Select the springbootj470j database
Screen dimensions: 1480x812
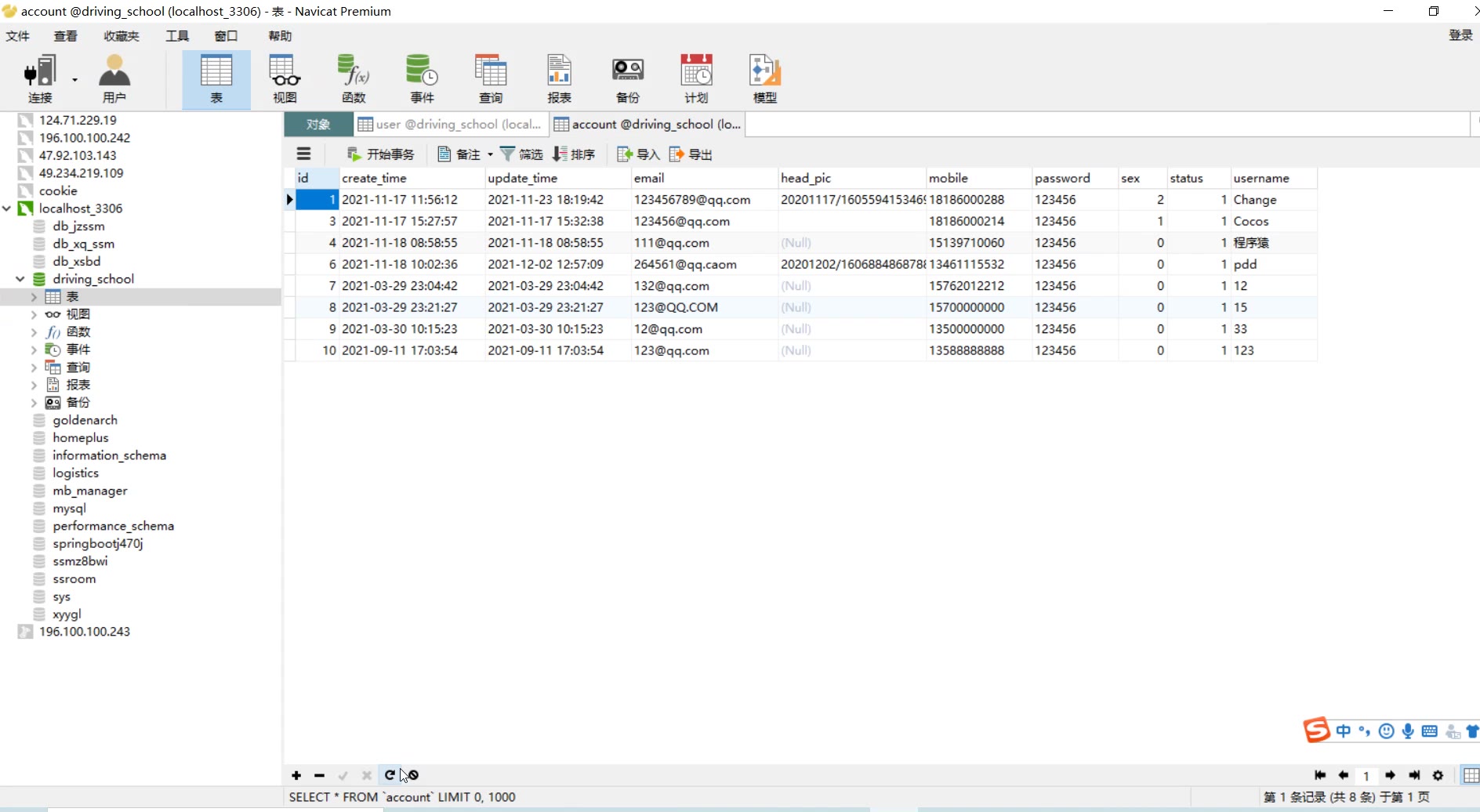[98, 544]
